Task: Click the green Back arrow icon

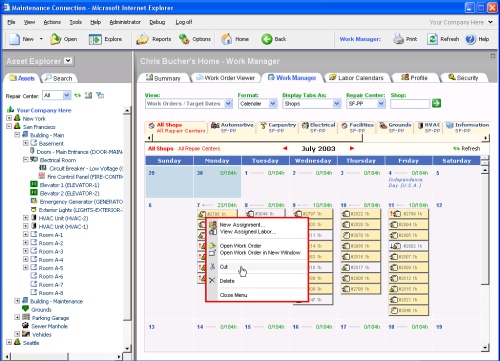Action: (266, 39)
